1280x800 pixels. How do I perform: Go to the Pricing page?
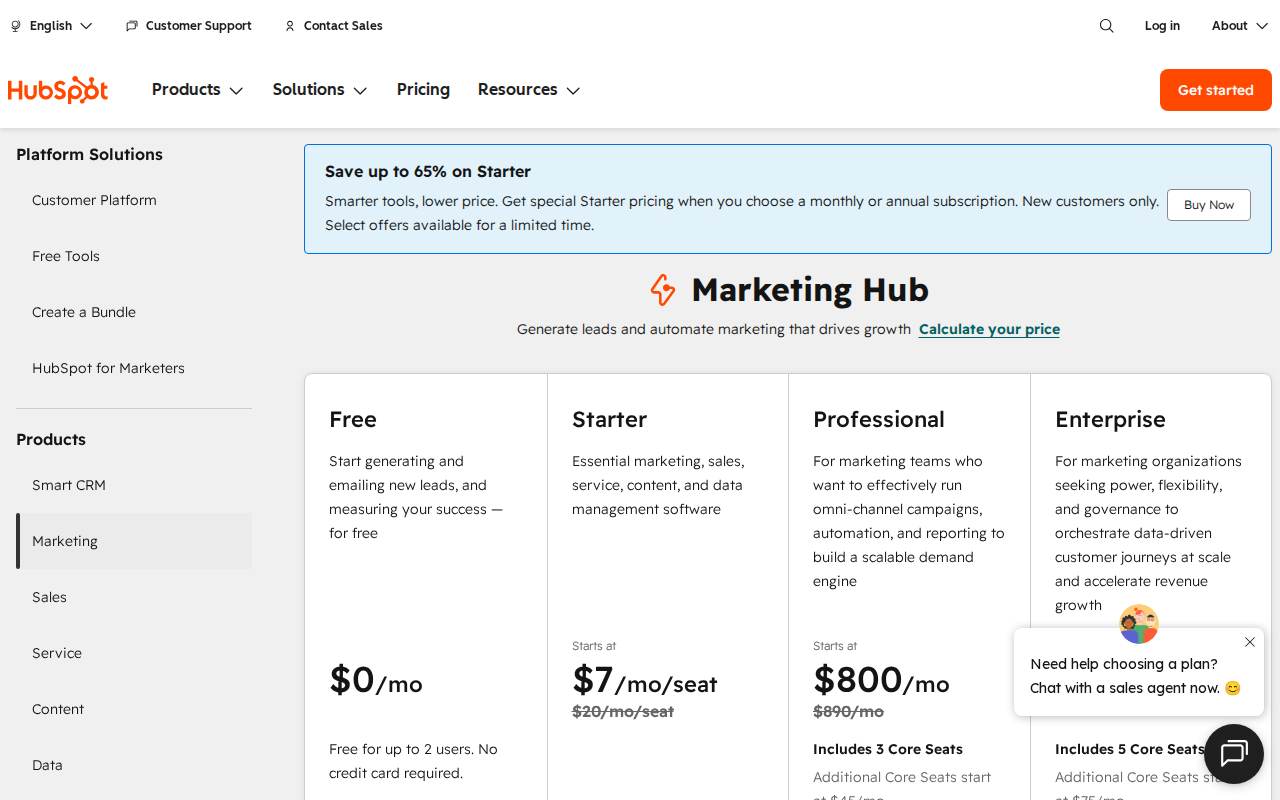pyautogui.click(x=423, y=90)
